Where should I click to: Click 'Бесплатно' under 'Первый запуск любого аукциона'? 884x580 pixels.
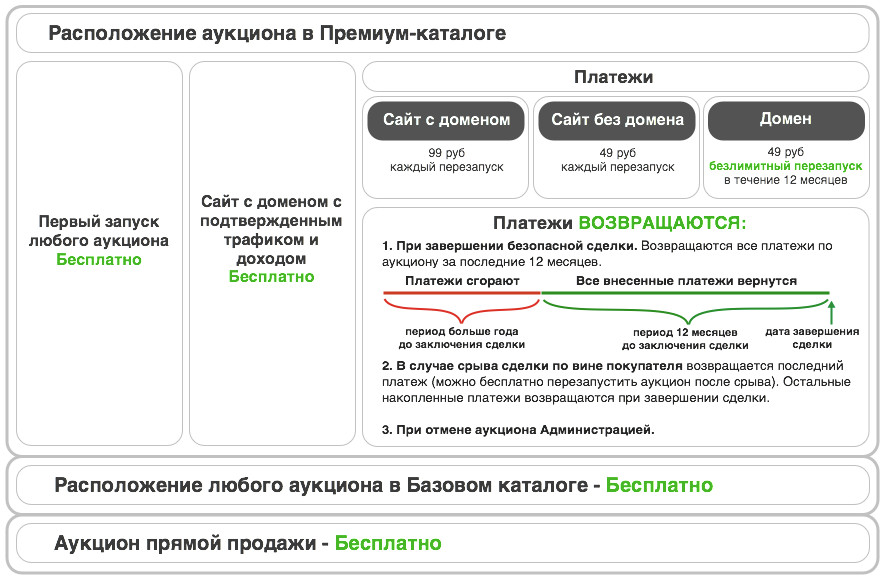pos(99,259)
